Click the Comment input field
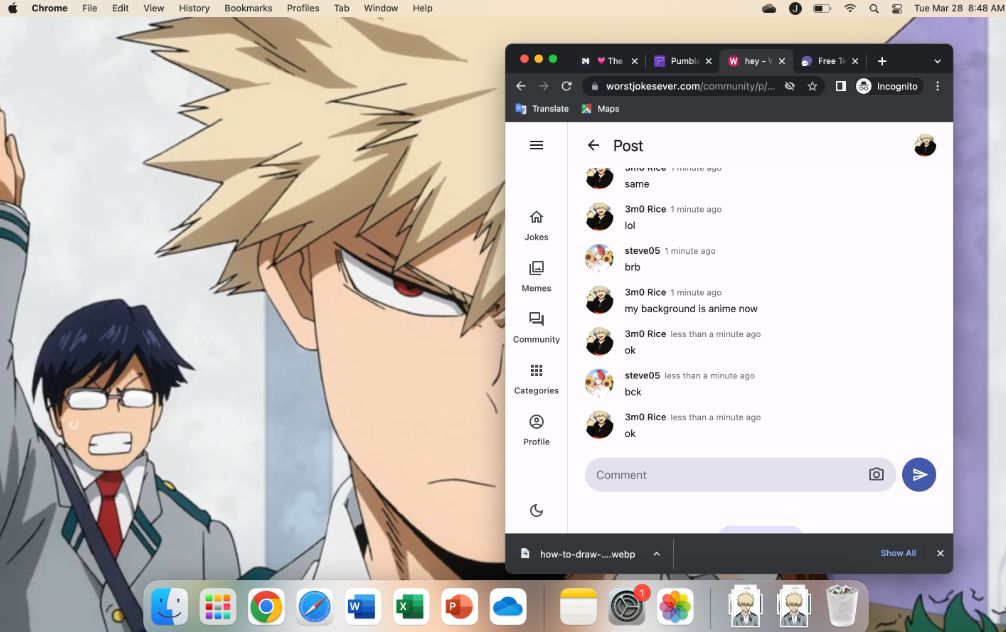1006x632 pixels. pos(725,474)
